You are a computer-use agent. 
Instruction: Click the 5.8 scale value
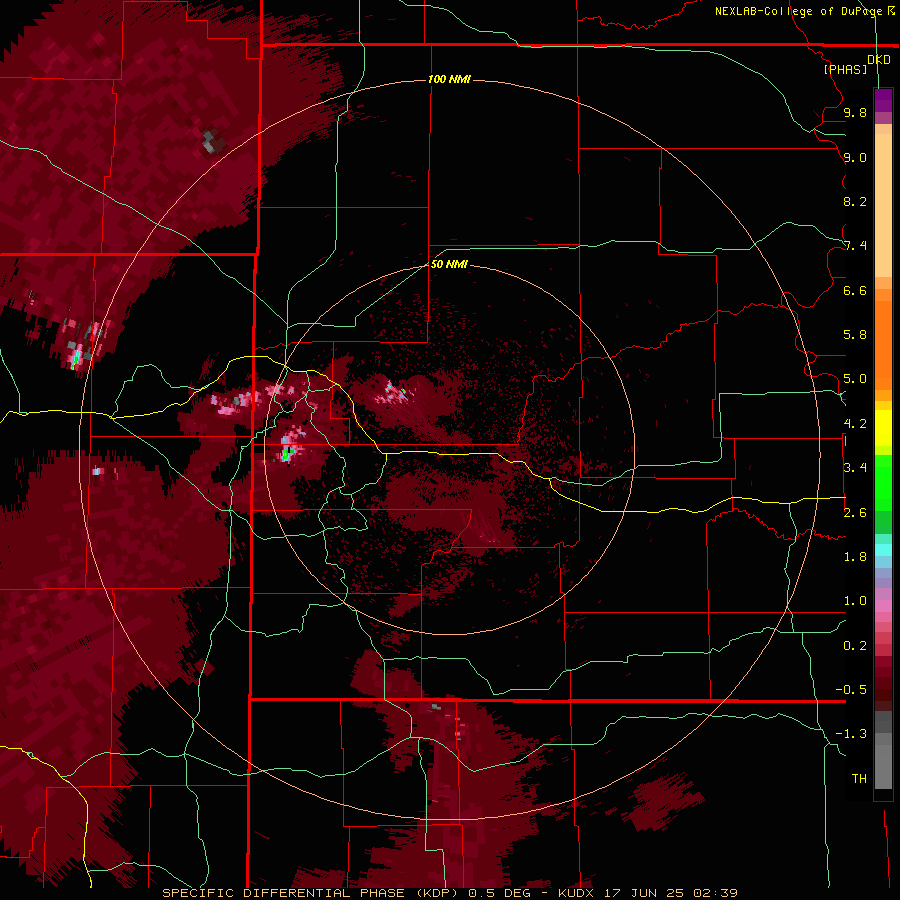[855, 335]
